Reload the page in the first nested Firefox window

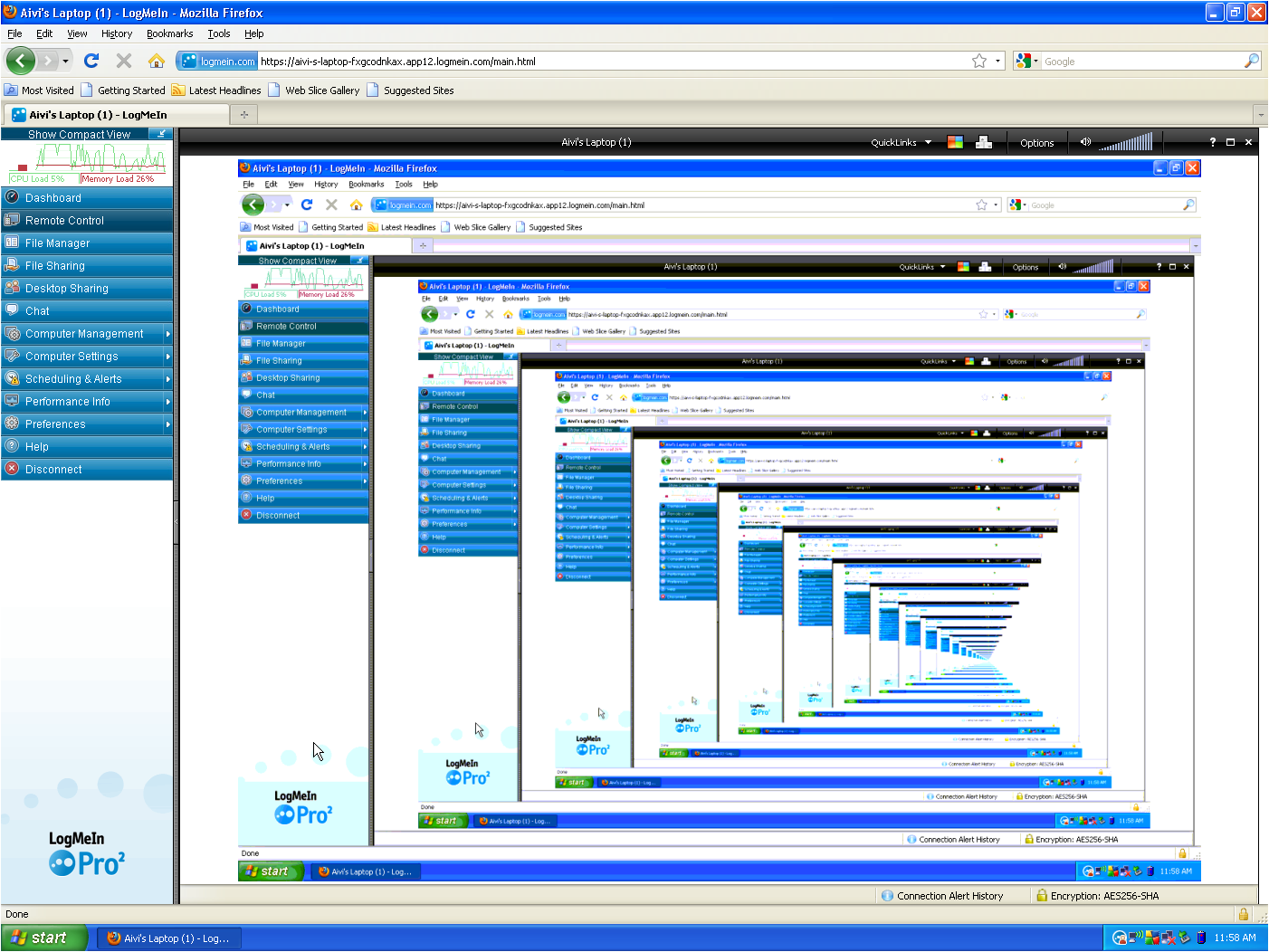point(307,205)
